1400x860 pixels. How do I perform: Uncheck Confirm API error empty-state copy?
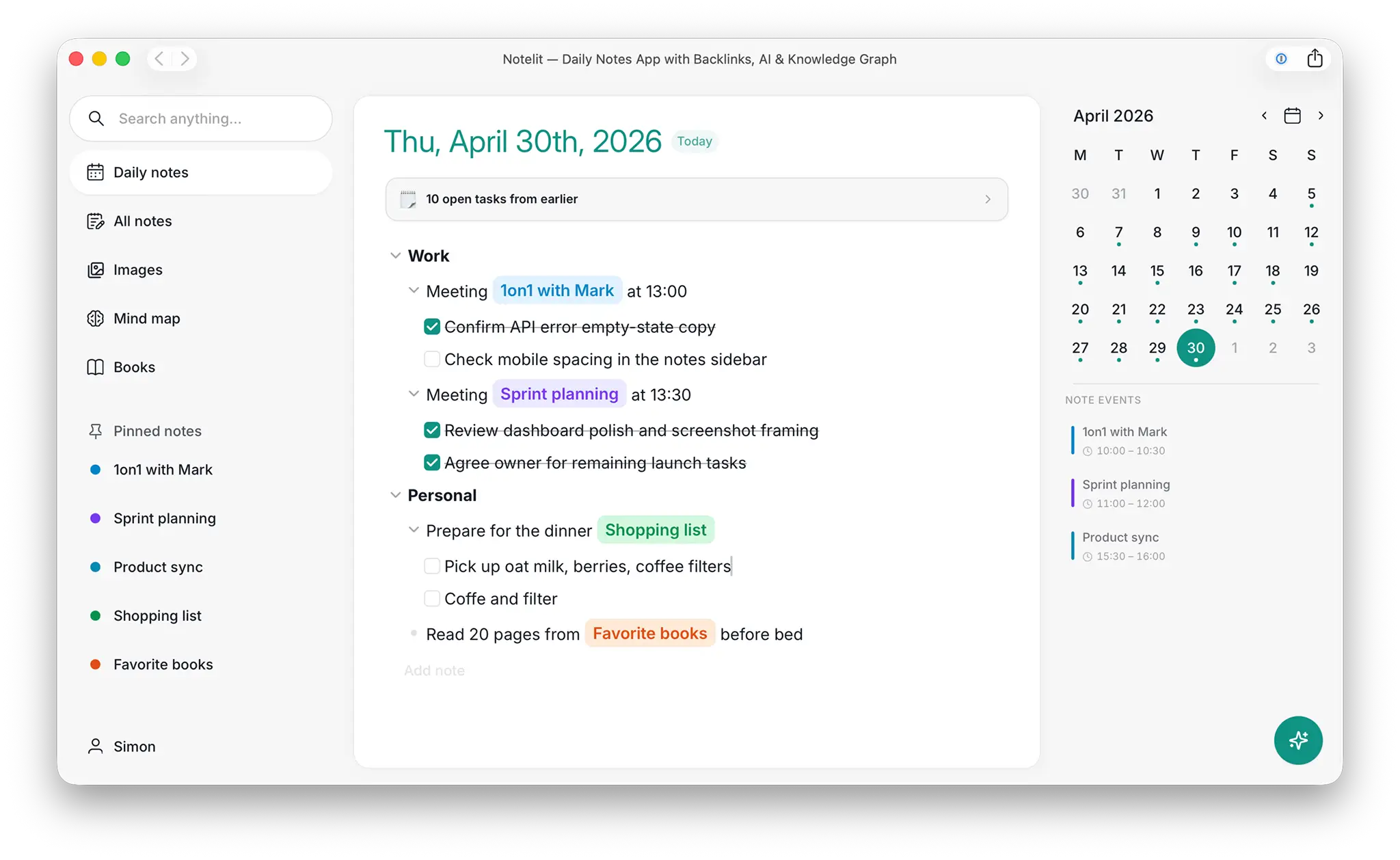[431, 327]
